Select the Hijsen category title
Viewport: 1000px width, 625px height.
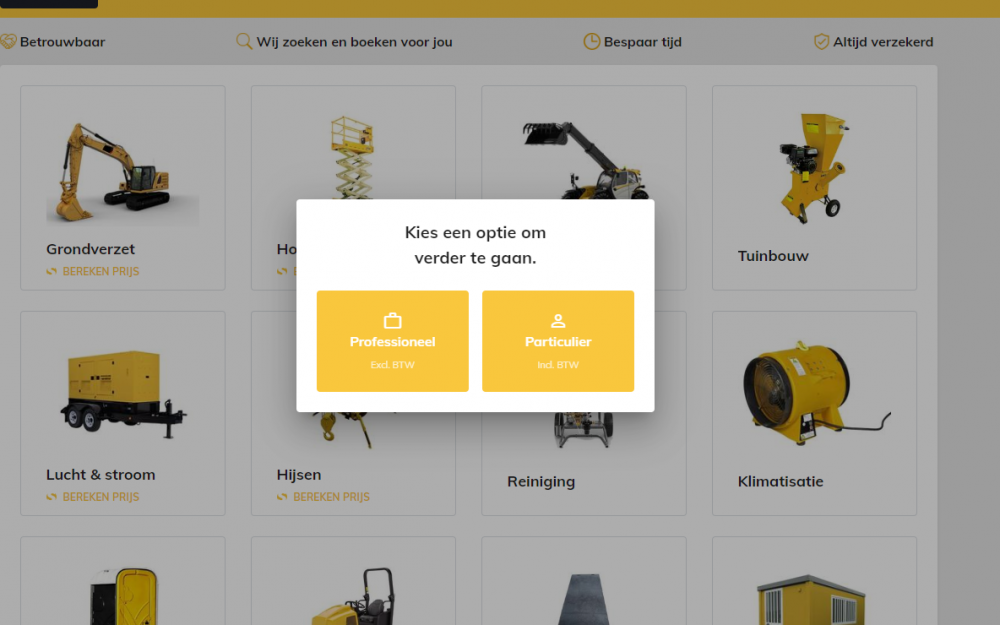(x=299, y=474)
